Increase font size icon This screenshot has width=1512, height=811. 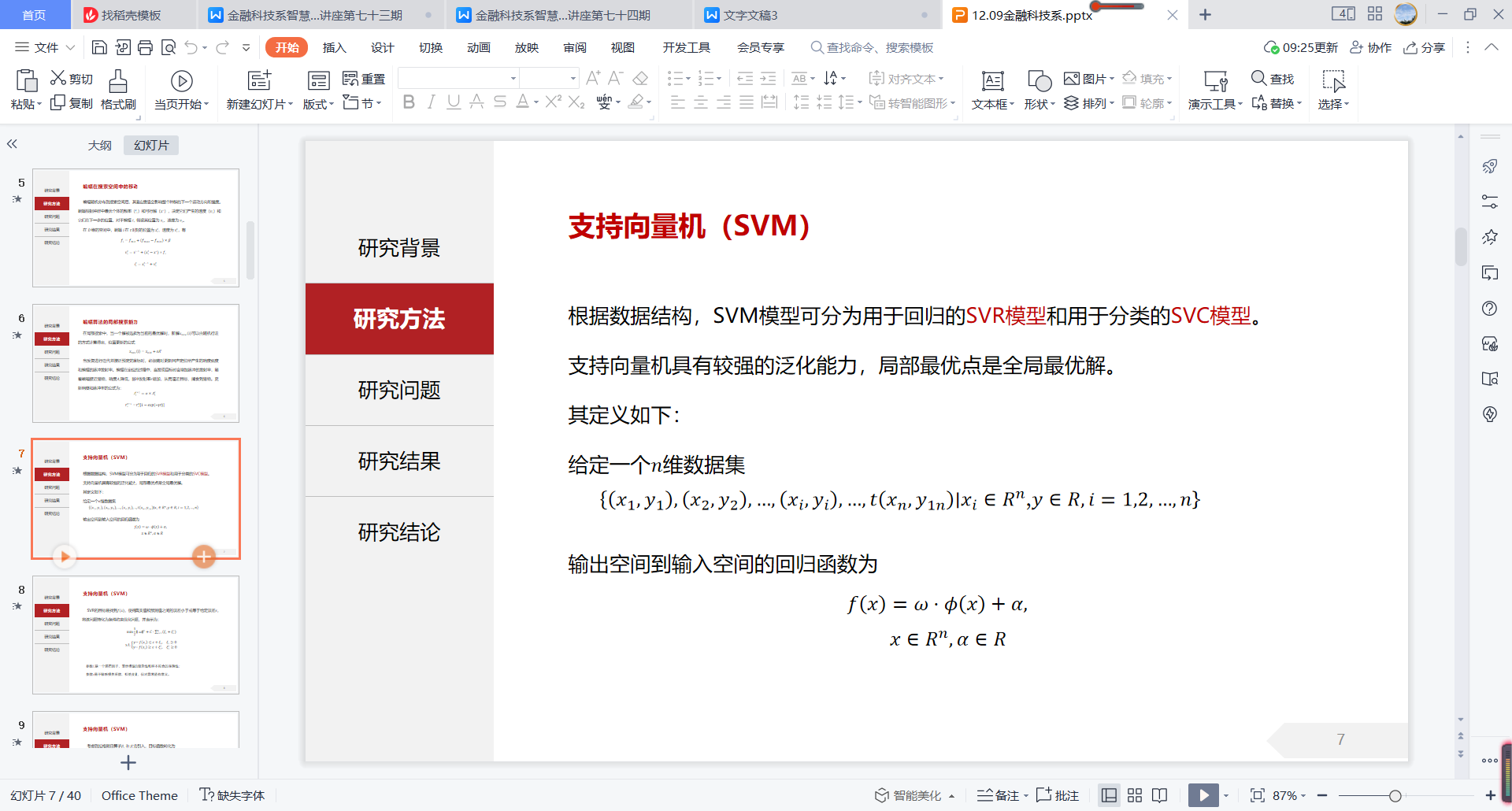pos(593,78)
